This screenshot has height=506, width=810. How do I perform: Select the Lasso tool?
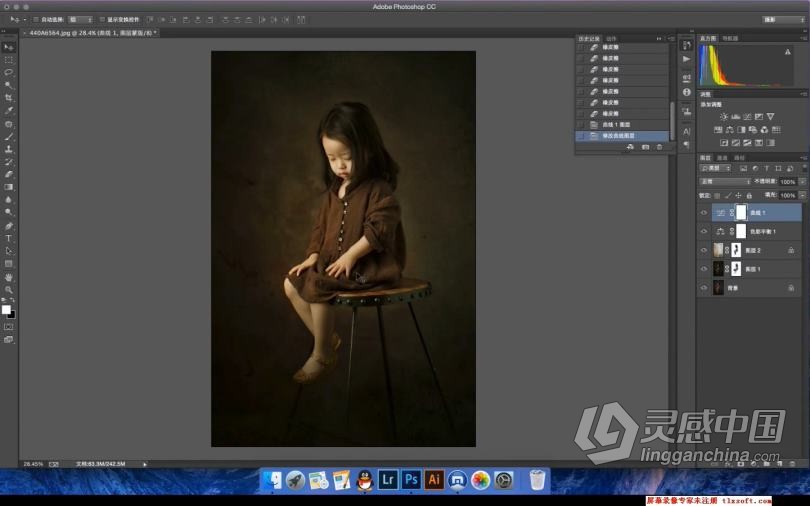(x=8, y=73)
